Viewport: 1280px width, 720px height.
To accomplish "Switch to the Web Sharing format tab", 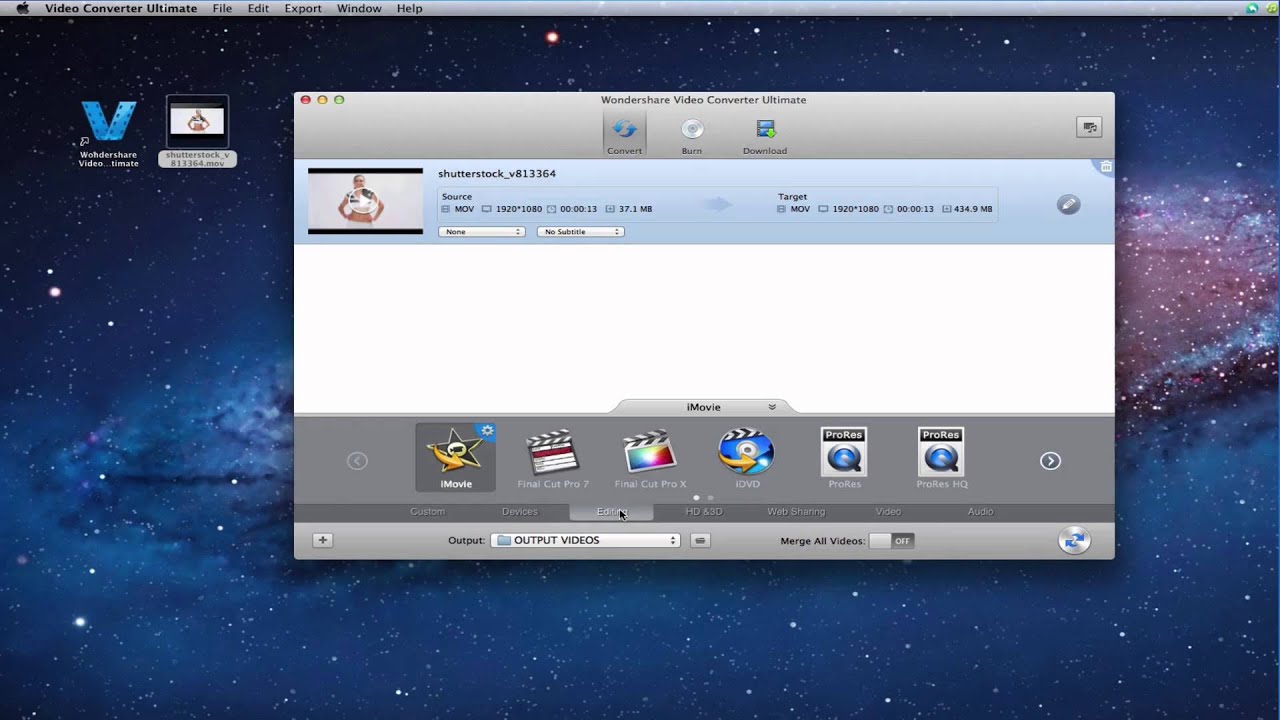I will 796,512.
